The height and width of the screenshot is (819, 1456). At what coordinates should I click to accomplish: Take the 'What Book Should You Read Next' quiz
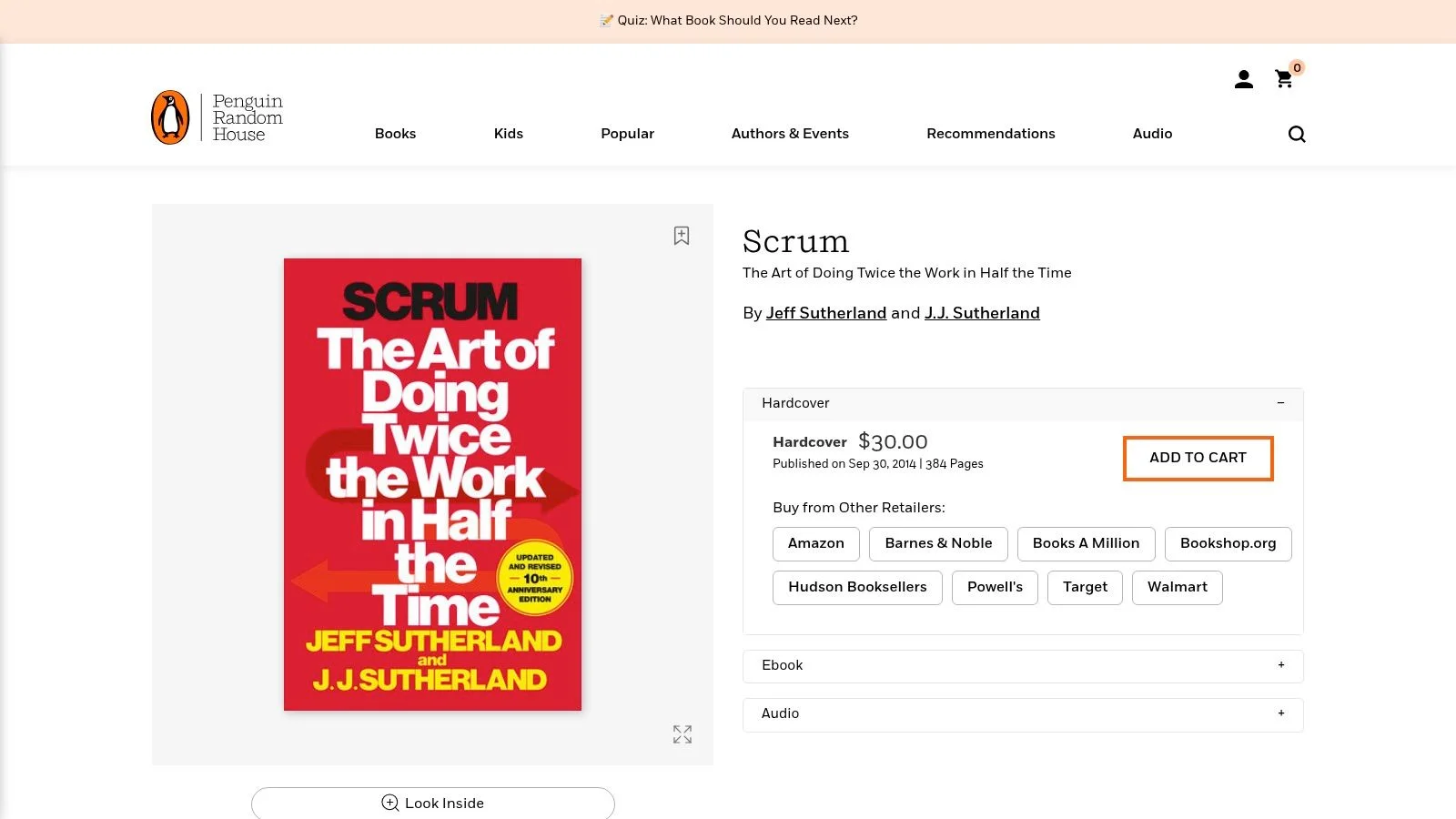pyautogui.click(x=728, y=20)
